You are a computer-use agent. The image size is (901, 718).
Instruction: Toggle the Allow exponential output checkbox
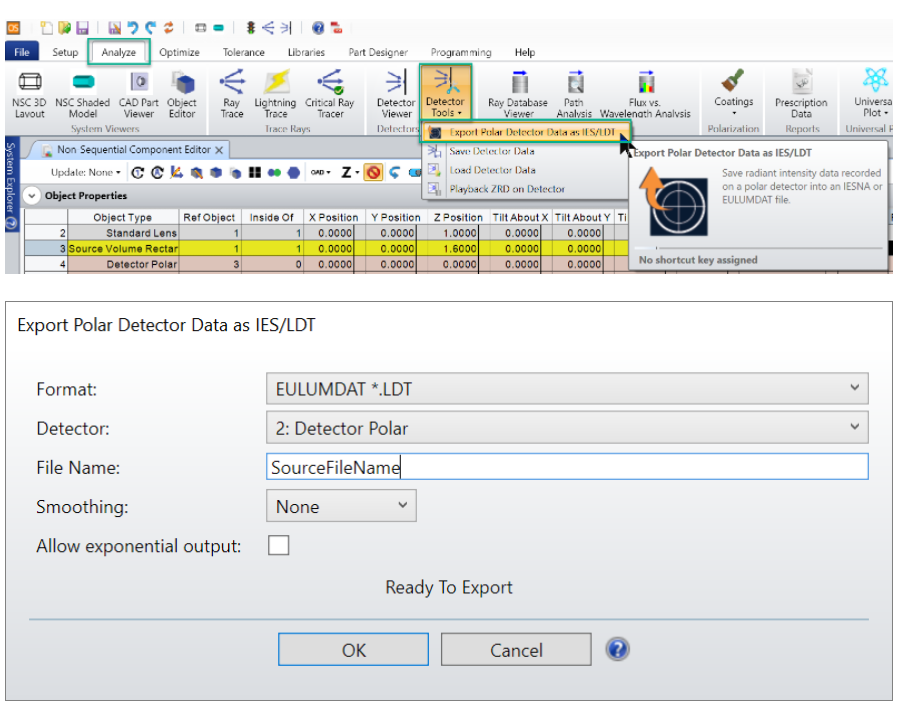(279, 546)
